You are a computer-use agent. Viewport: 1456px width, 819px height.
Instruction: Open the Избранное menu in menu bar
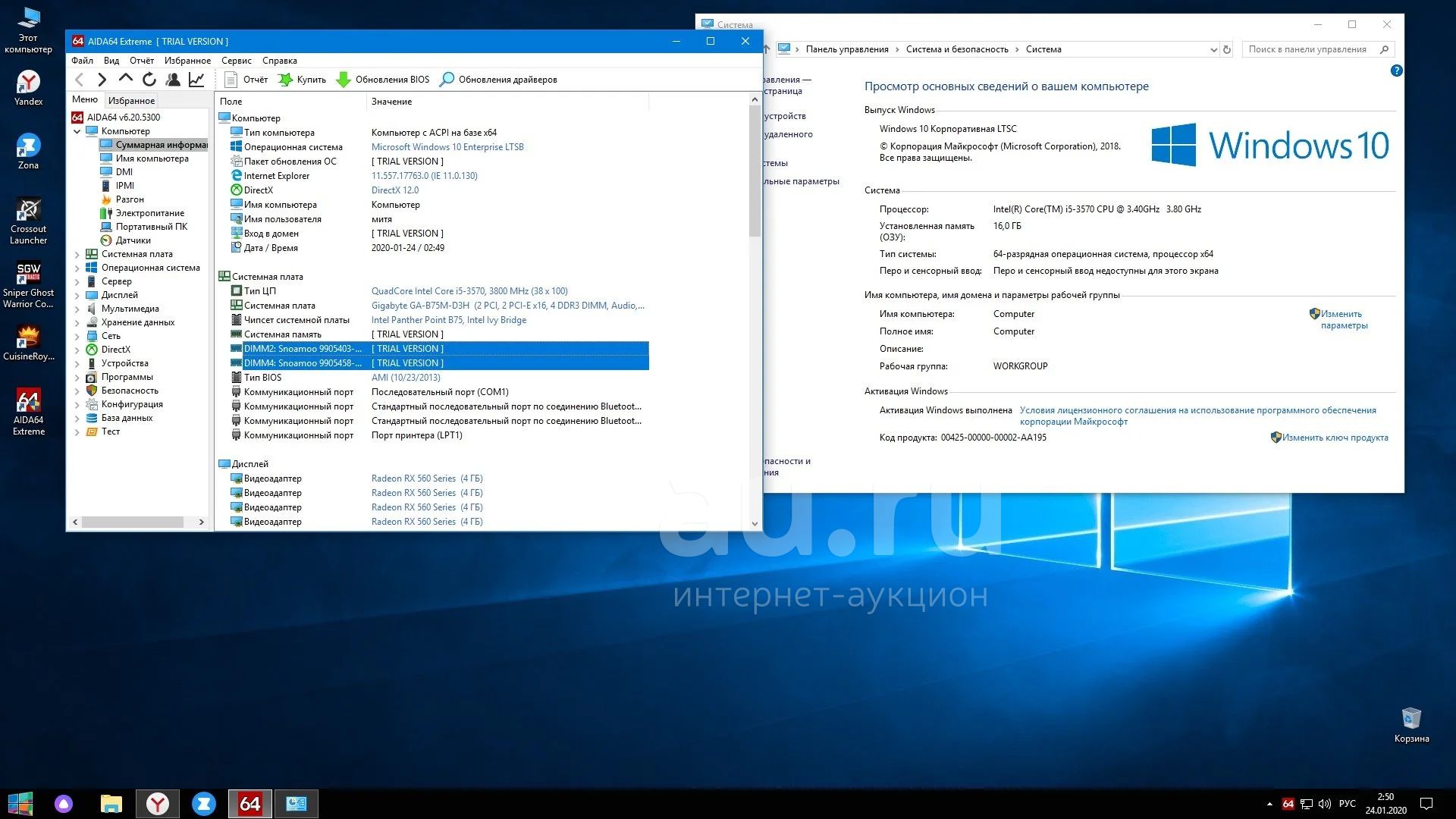pyautogui.click(x=187, y=61)
